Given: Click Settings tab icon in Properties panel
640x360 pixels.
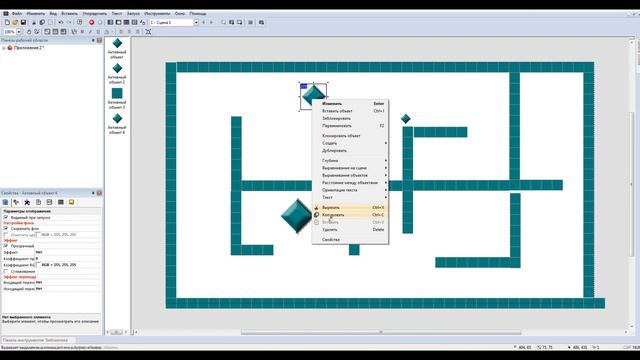Looking at the screenshot, I should click(x=5, y=202).
